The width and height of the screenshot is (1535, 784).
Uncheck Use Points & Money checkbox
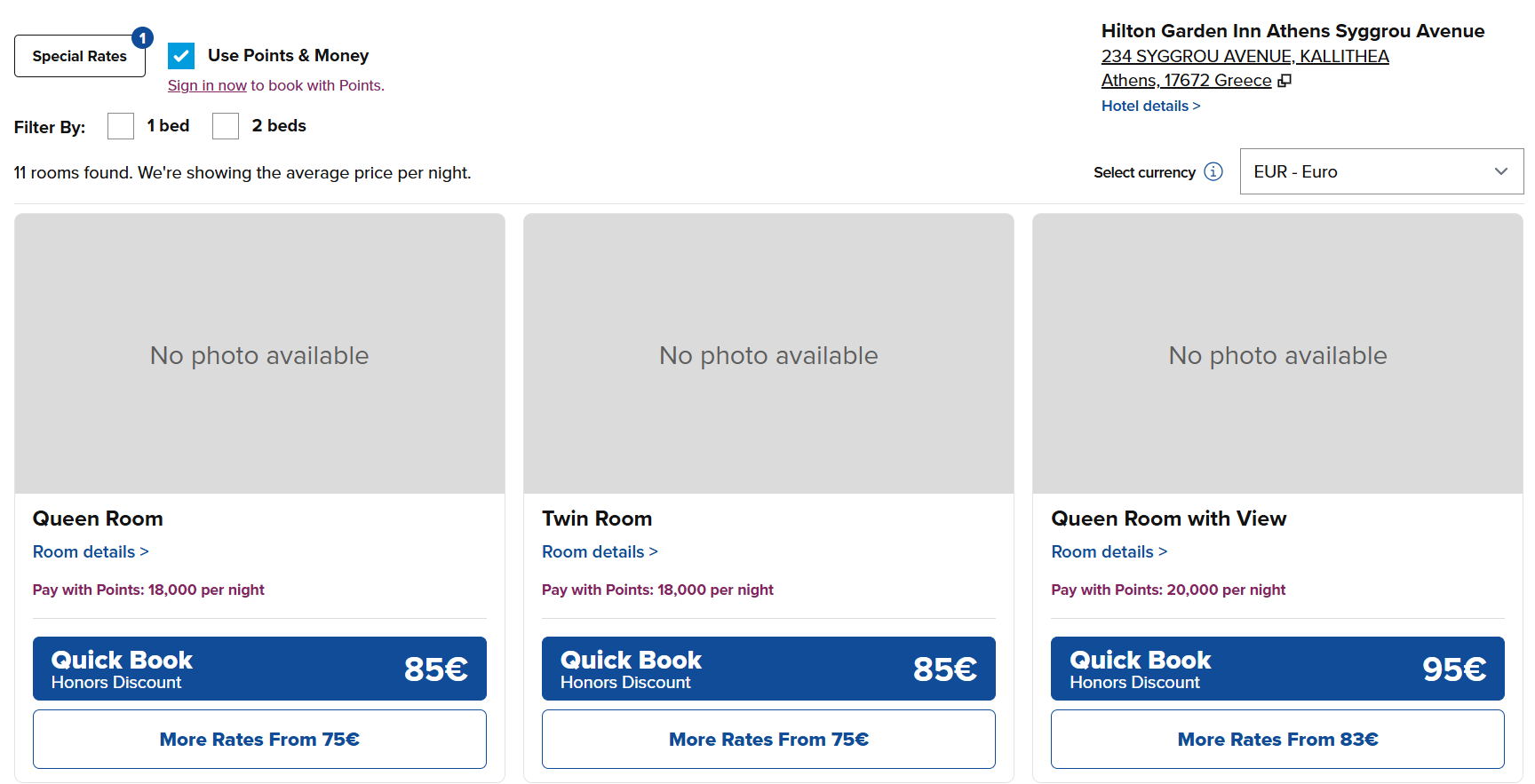tap(181, 56)
